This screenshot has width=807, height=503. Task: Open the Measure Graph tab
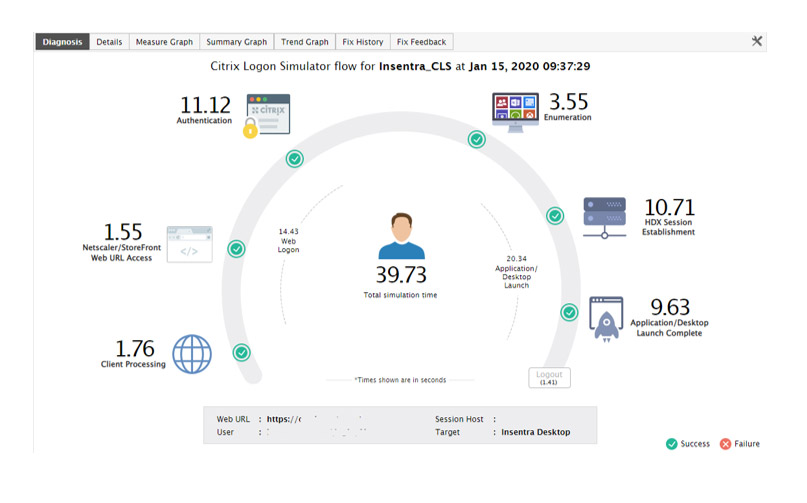pos(164,42)
